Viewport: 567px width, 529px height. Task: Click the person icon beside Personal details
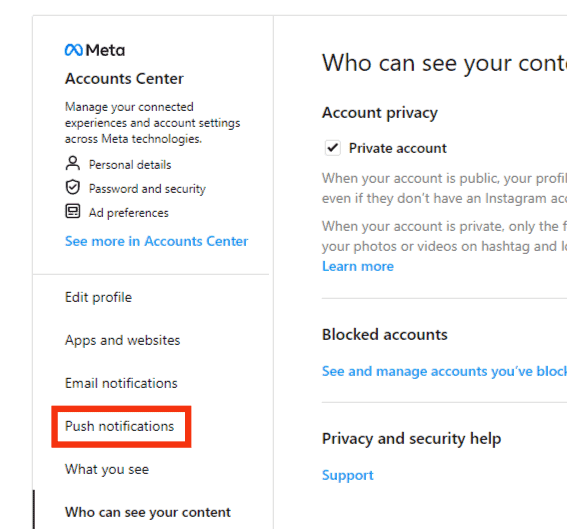pyautogui.click(x=73, y=163)
